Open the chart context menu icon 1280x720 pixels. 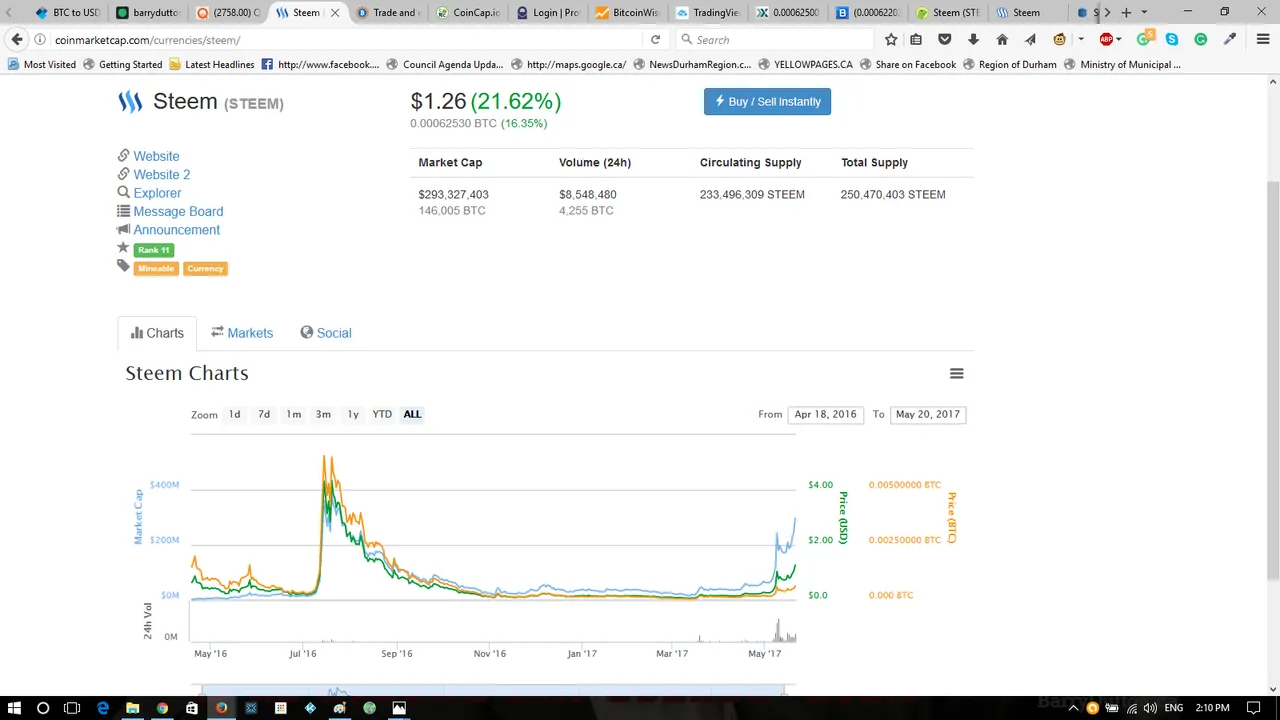coord(956,374)
